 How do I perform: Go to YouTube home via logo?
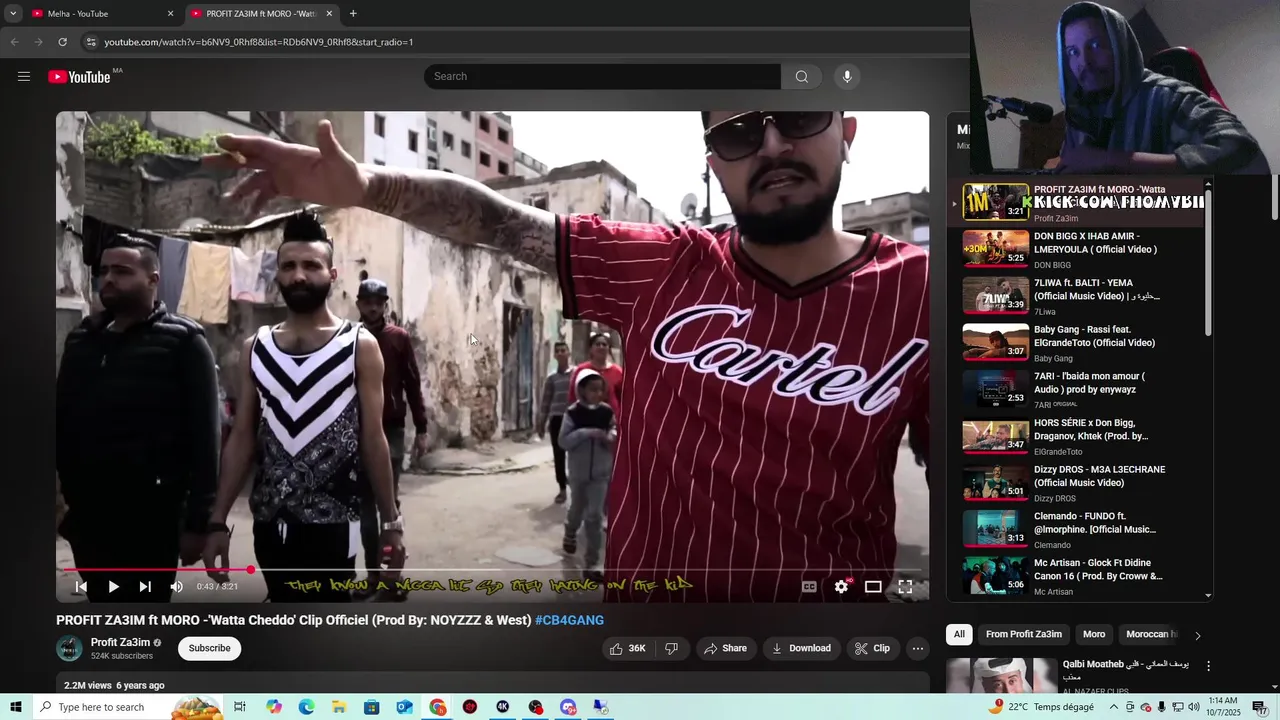click(79, 77)
